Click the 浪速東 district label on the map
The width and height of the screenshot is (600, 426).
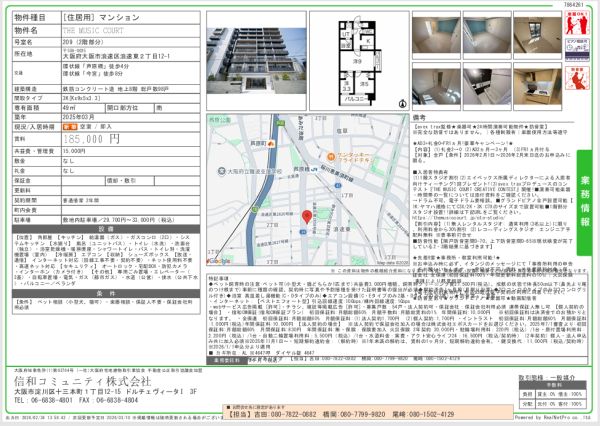[x=341, y=229]
